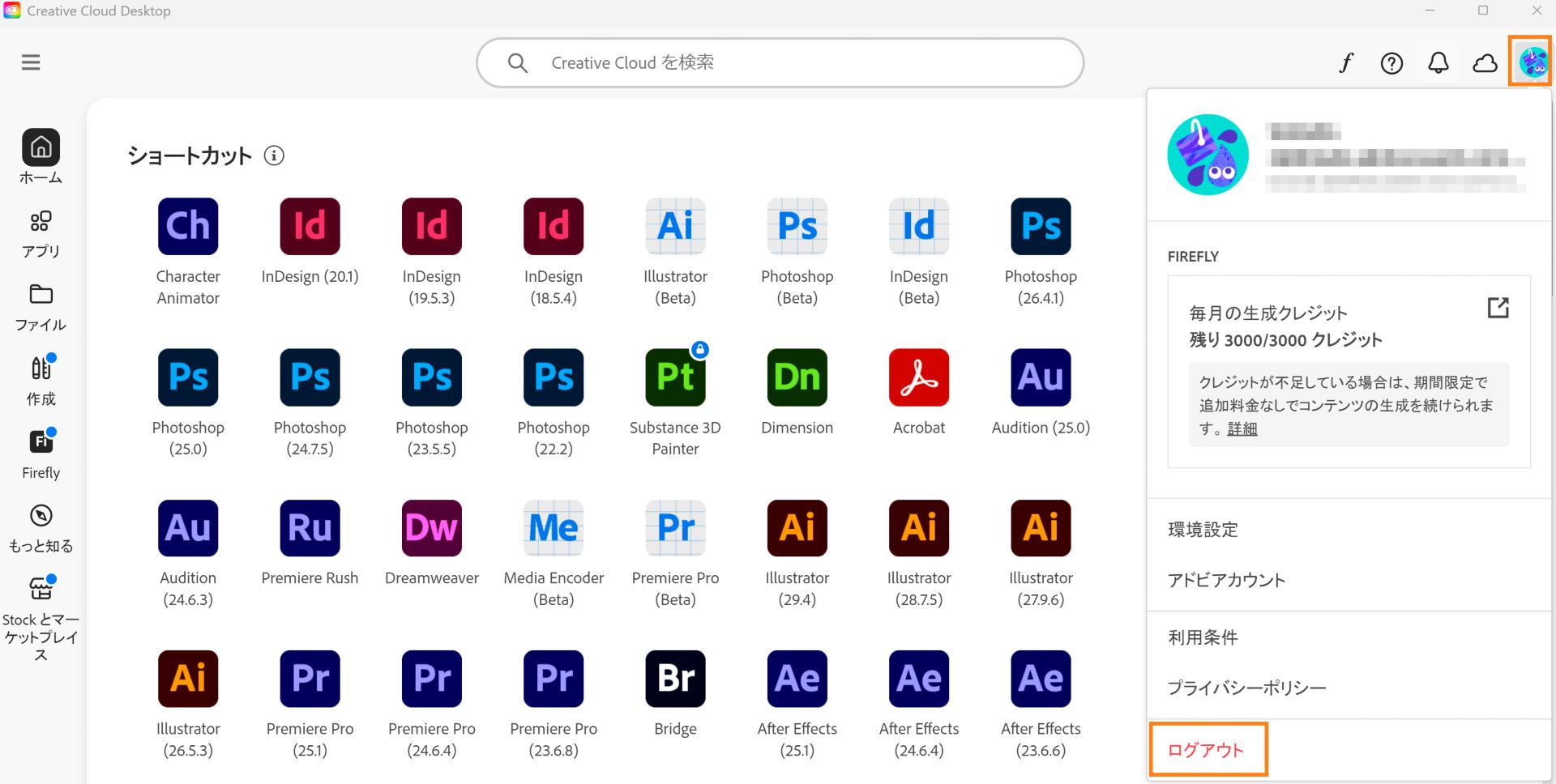
Task: Open Substance 3D Painter
Action: pyautogui.click(x=676, y=377)
